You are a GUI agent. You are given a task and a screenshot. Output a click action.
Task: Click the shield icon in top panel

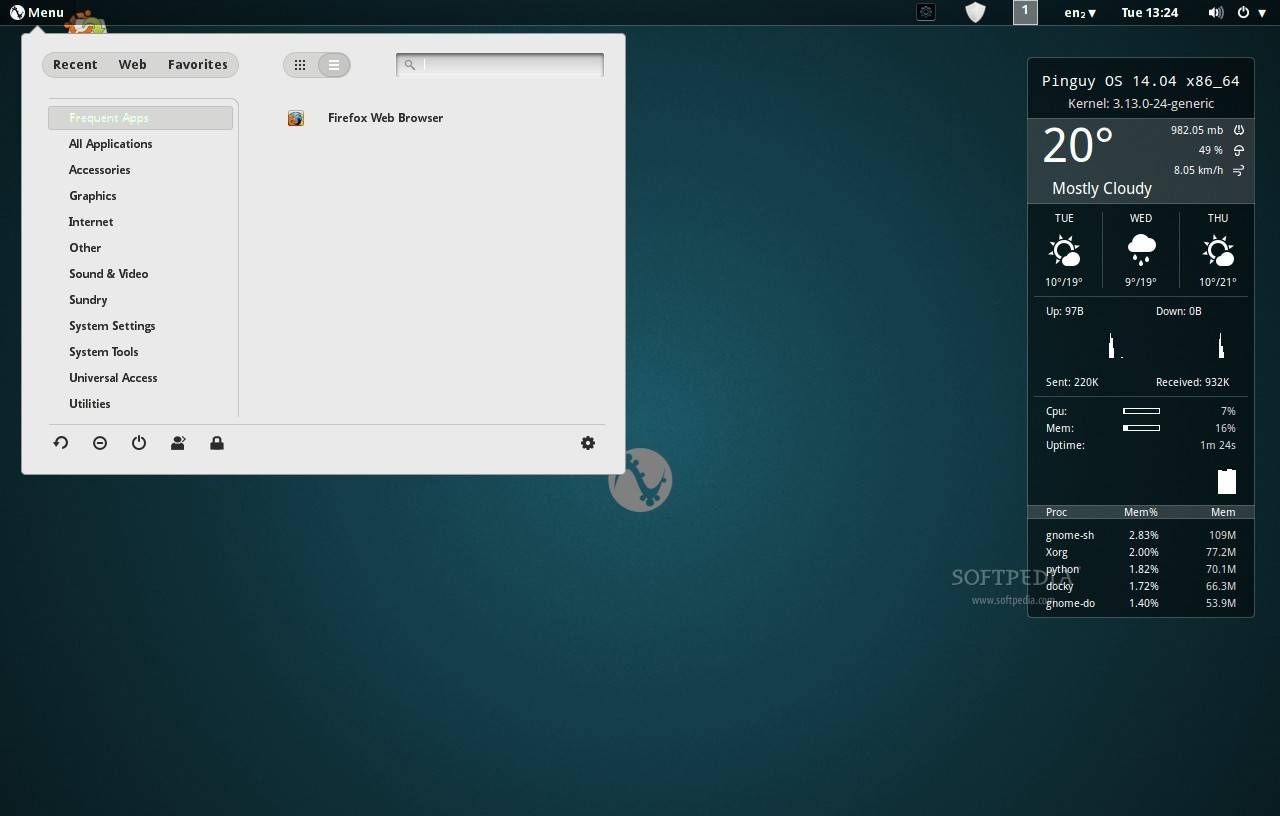point(975,12)
